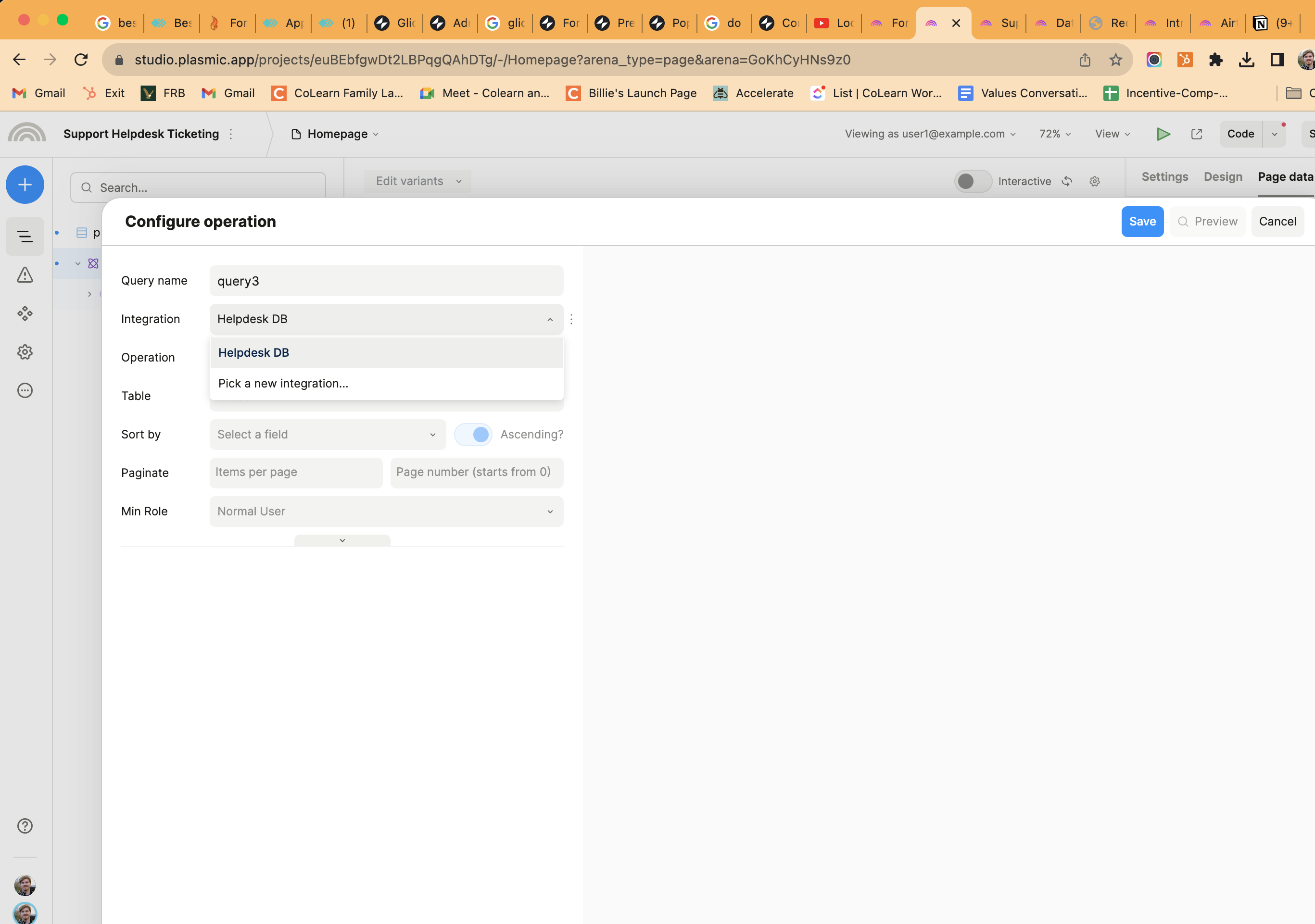Expand more options chevron below Min Role
Image resolution: width=1315 pixels, height=924 pixels.
click(x=342, y=540)
